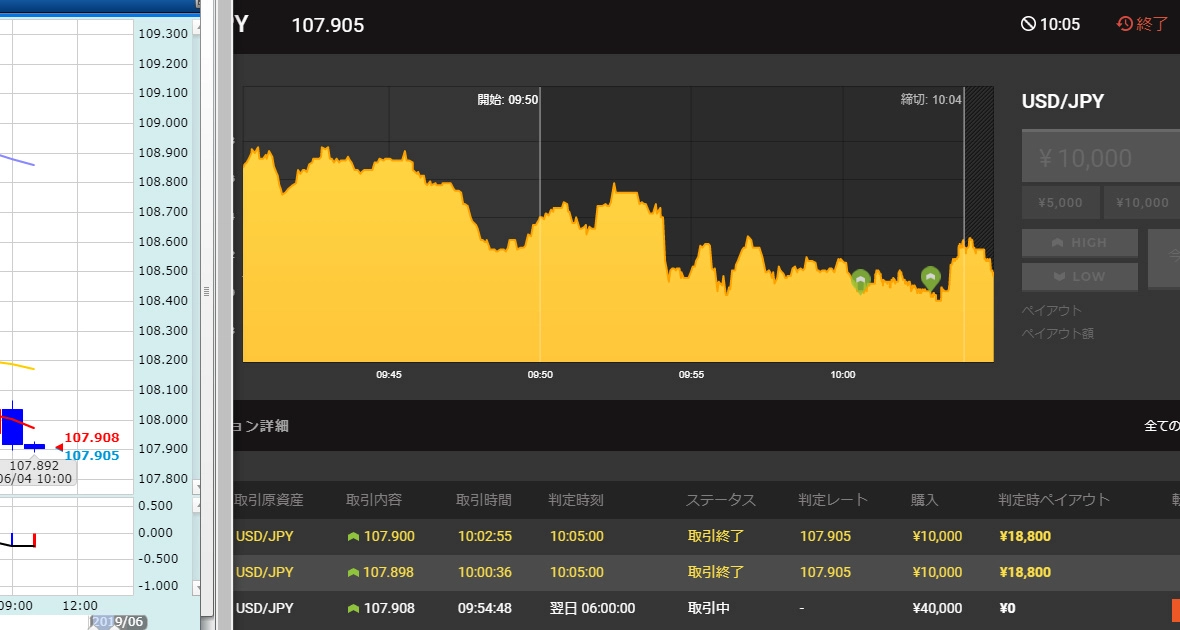This screenshot has height=630, width=1180.
Task: Click the expiry timer icon beside 10:05
Action: click(1028, 24)
